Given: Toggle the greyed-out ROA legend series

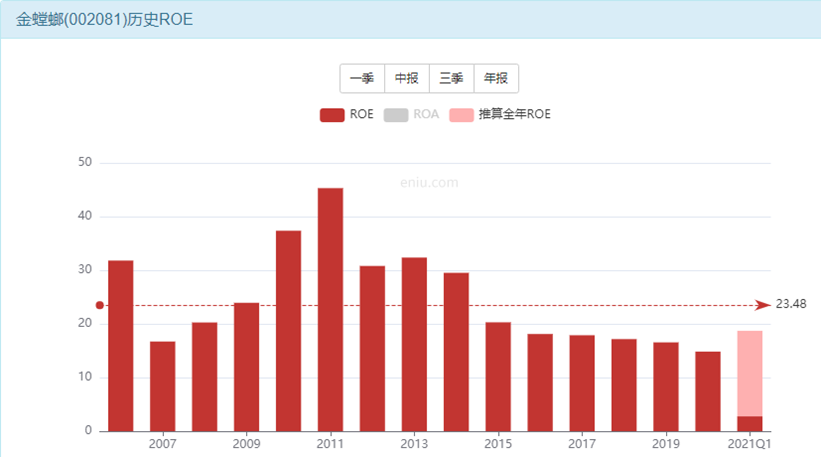Looking at the screenshot, I should point(411,114).
